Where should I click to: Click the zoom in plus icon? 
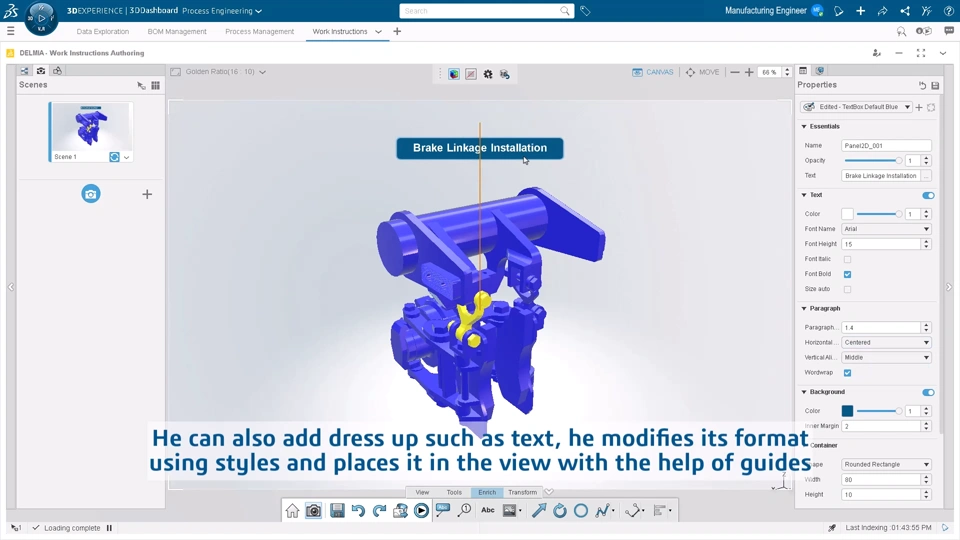[x=749, y=72]
